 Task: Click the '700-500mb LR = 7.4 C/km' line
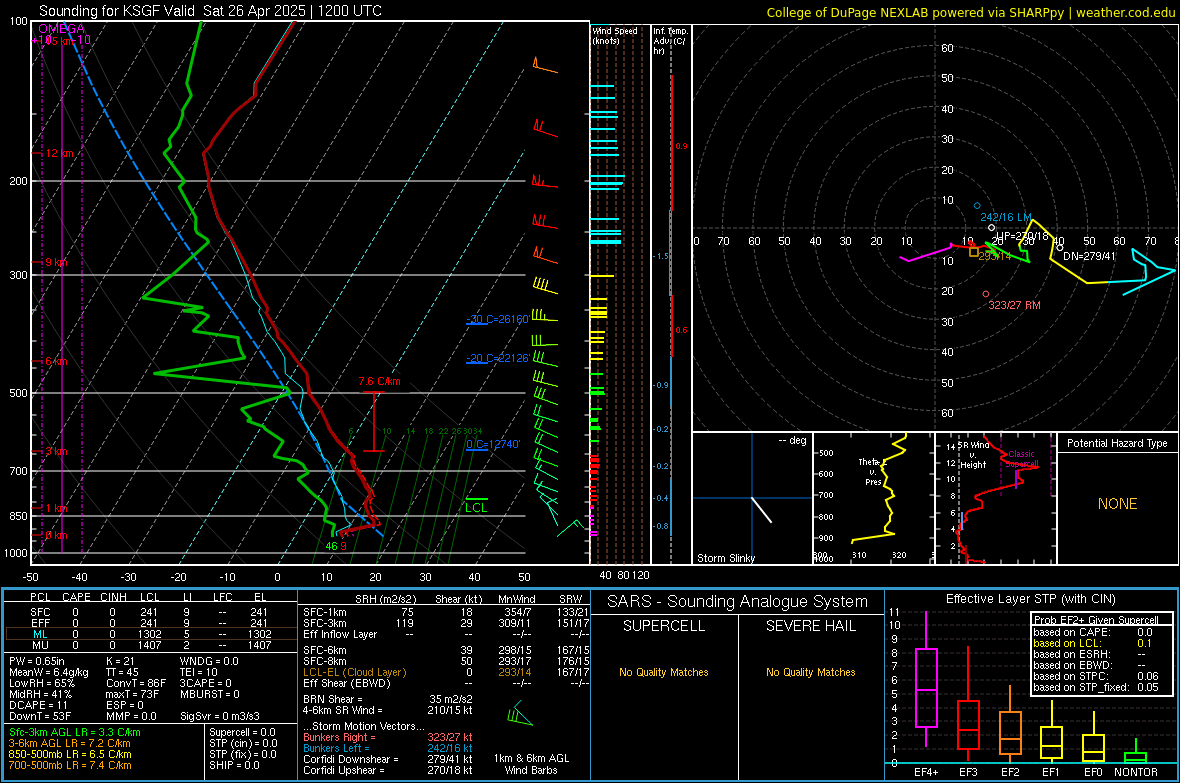point(69,765)
